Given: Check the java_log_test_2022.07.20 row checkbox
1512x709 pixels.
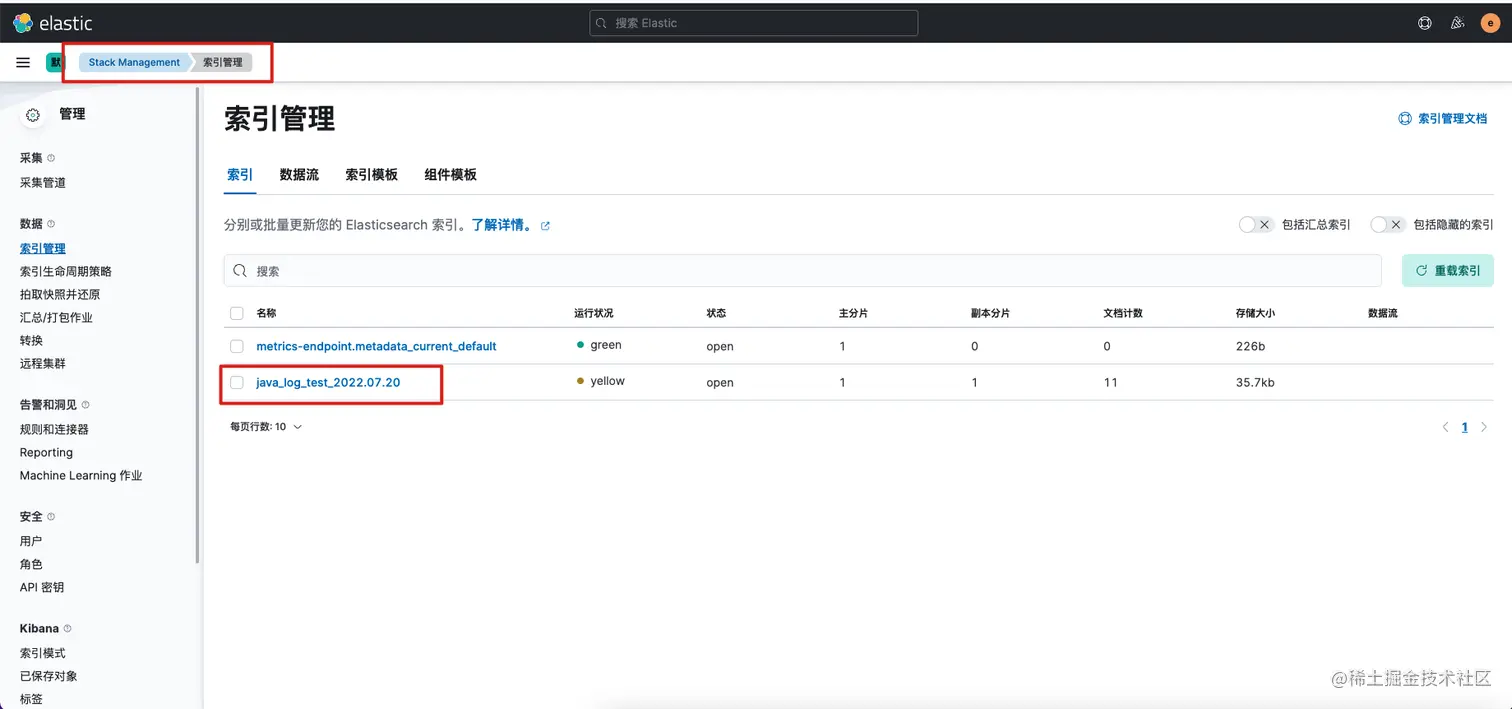Looking at the screenshot, I should click(237, 382).
